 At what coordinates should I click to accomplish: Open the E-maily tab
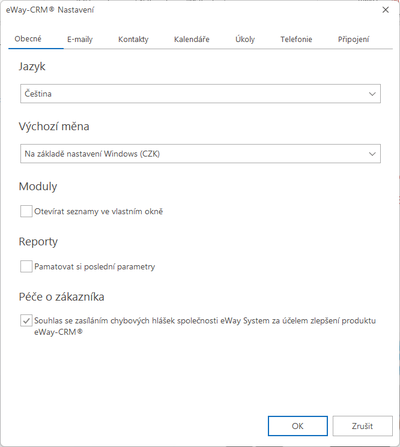click(x=80, y=39)
